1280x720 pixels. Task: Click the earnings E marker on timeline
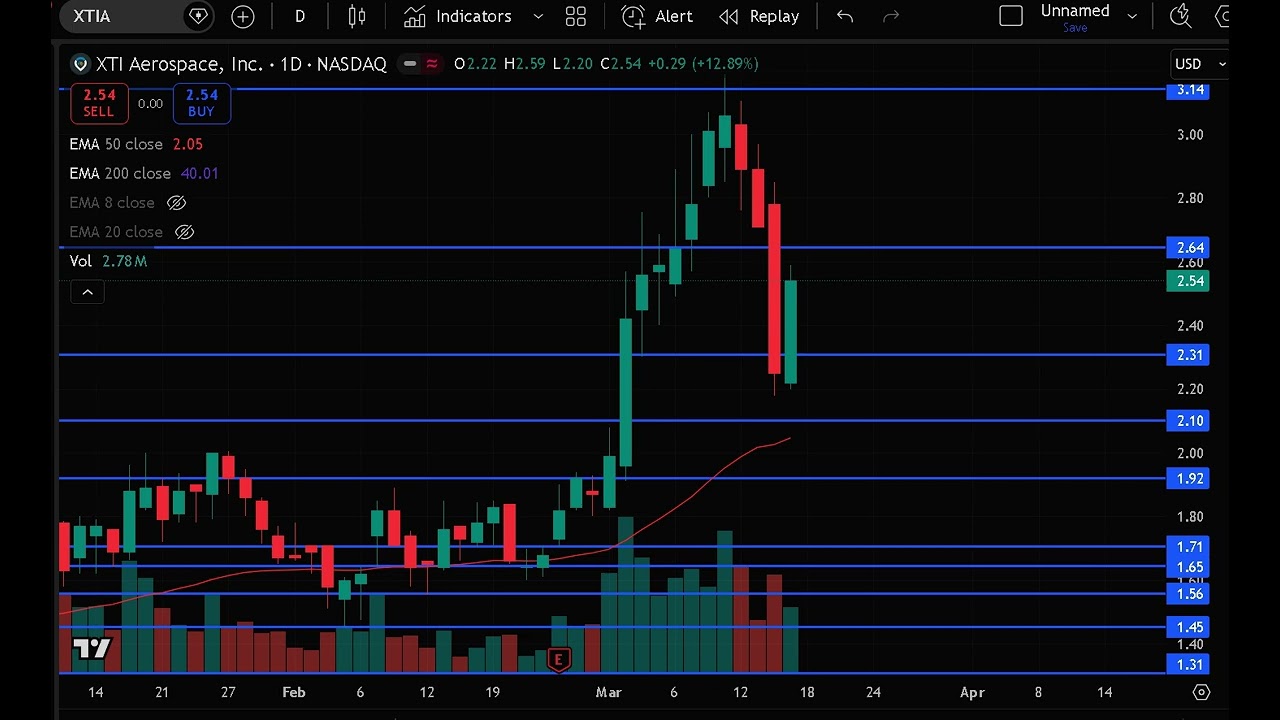tap(559, 659)
